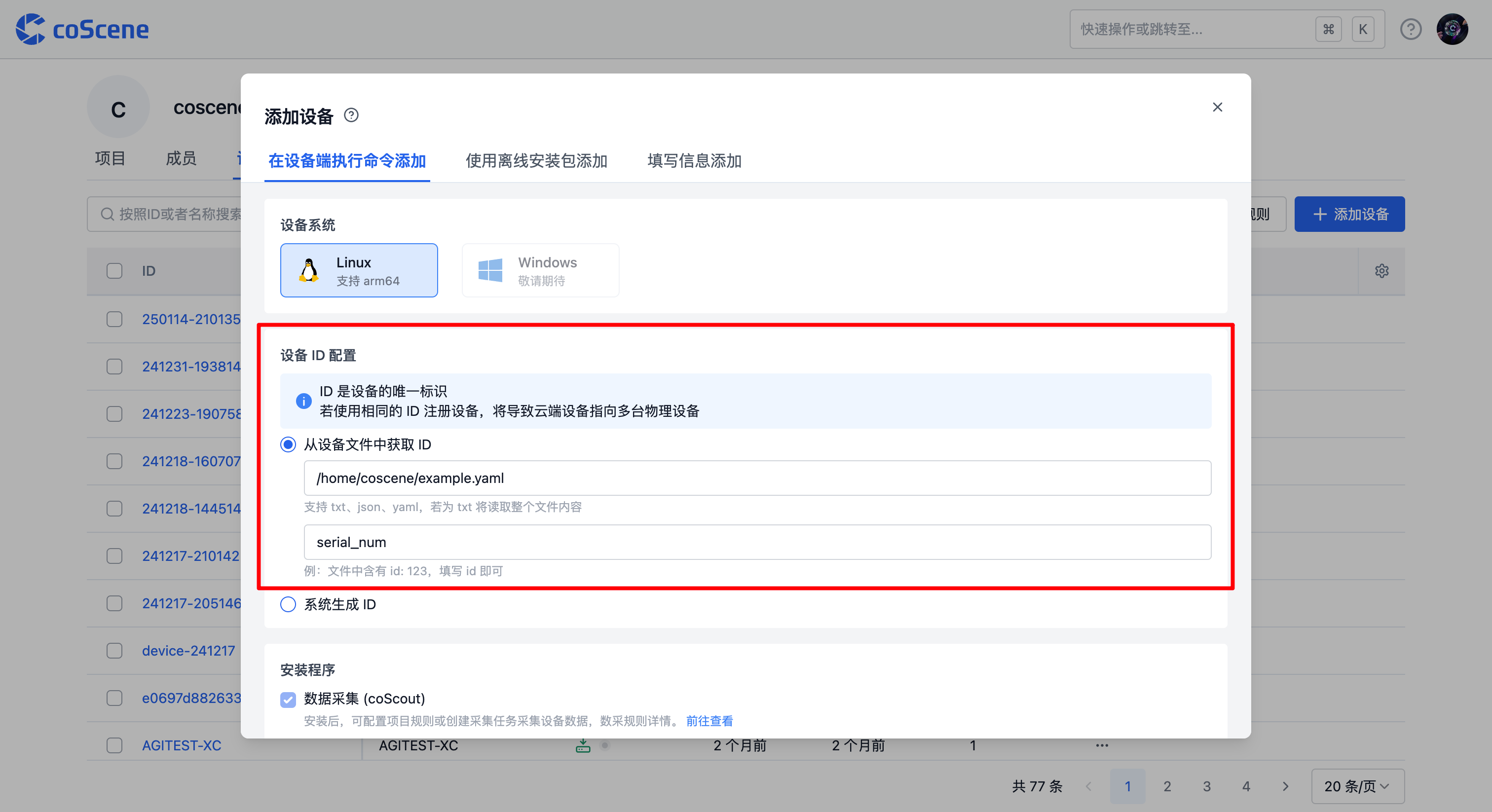Open the help icon in top bar

pyautogui.click(x=1411, y=29)
